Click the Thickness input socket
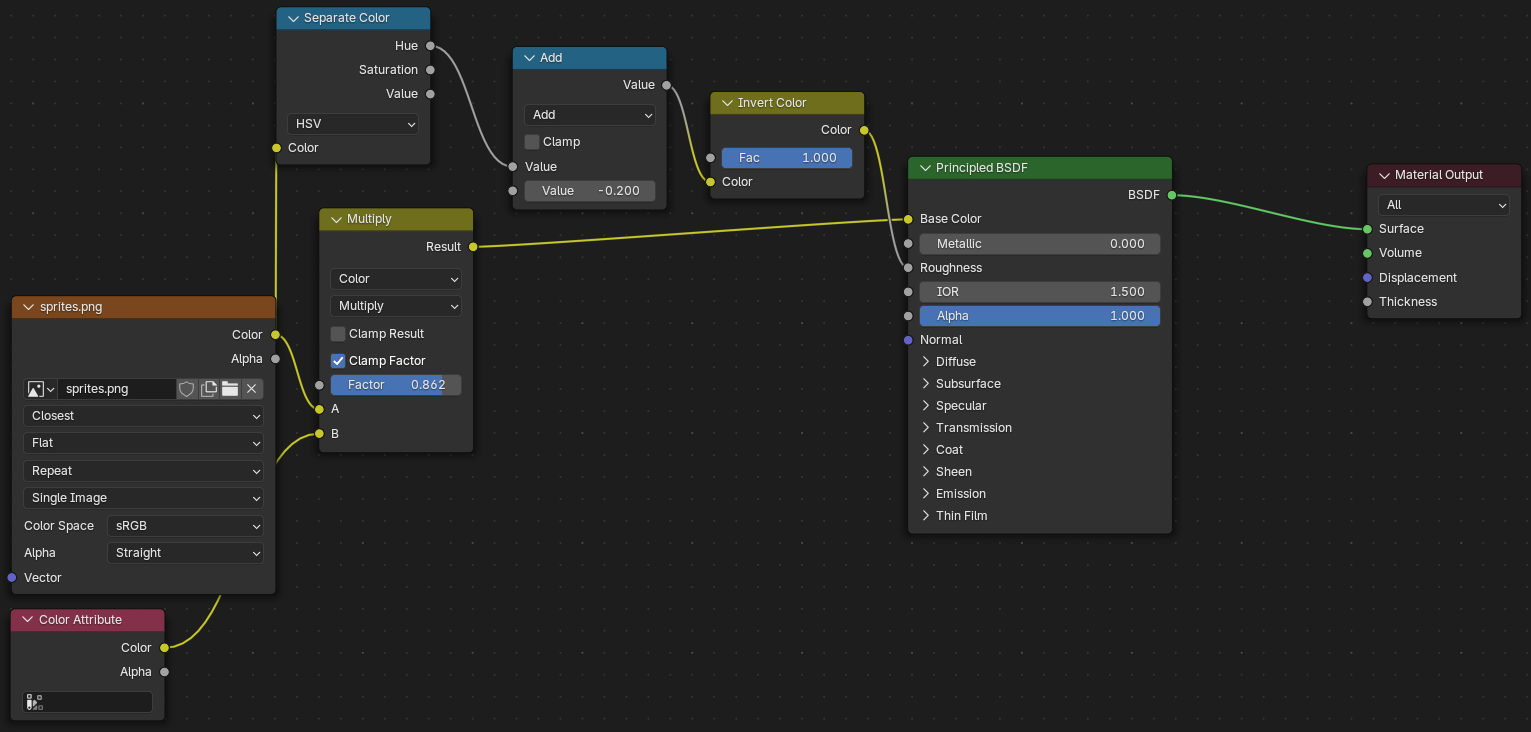This screenshot has height=732, width=1531. point(1367,302)
